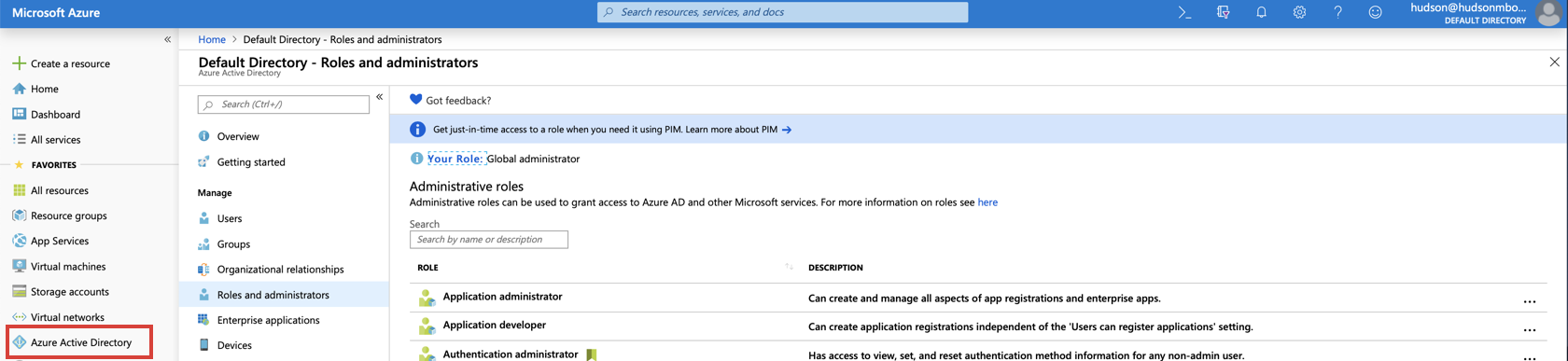Screen dimensions: 1568x361
Task: Open Roles and administrators menu item
Action: point(284,295)
